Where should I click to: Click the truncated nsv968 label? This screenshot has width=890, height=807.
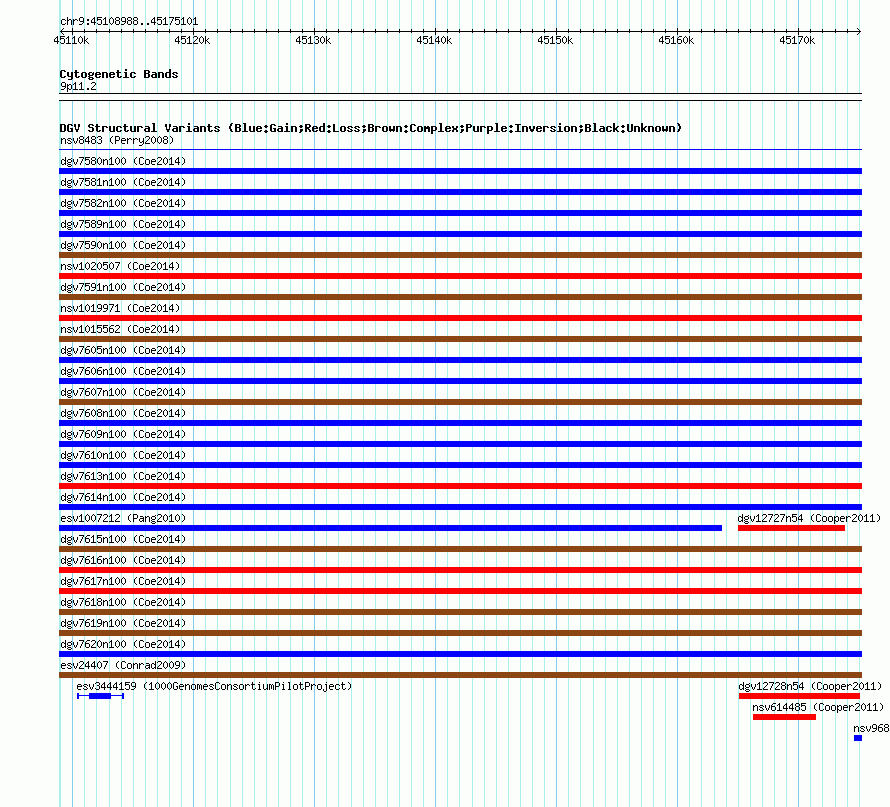click(871, 728)
